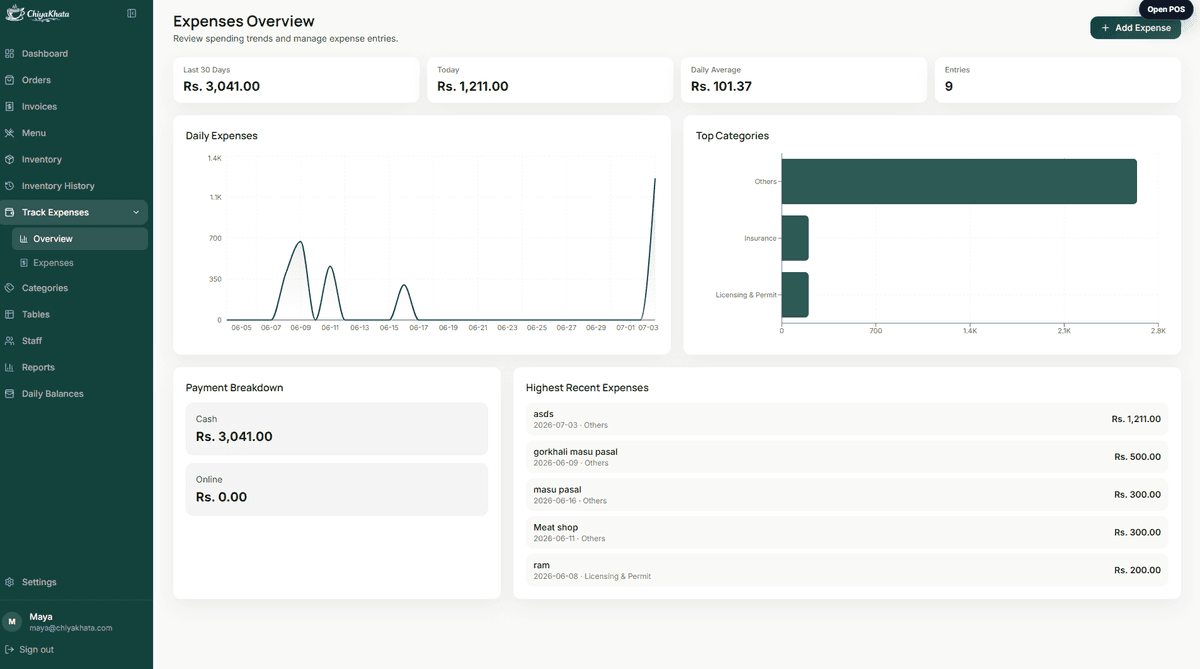Click the Reports chart icon
Screen dimensions: 1200x669
[10, 367]
